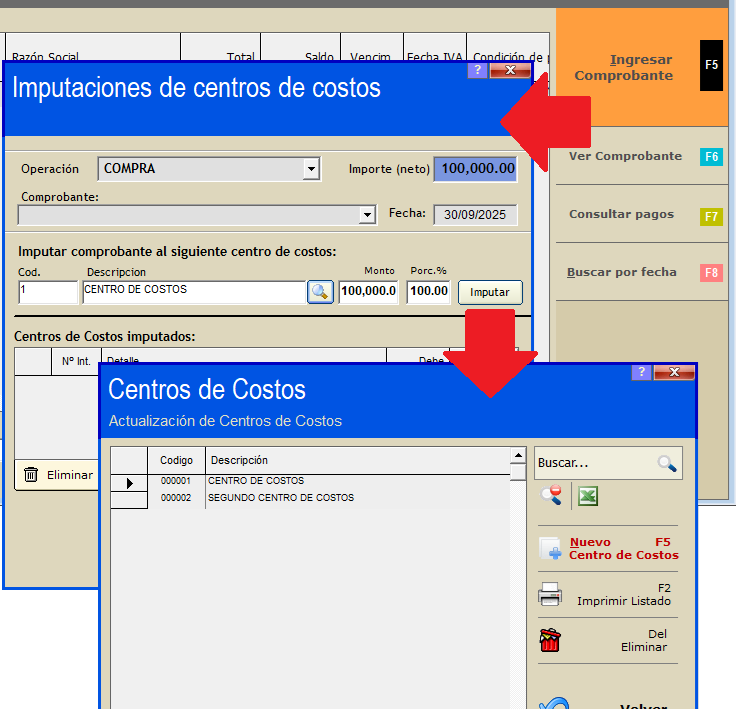Screen dimensions: 736x709
Task: Click the F8 pink key badge
Action: coord(711,273)
